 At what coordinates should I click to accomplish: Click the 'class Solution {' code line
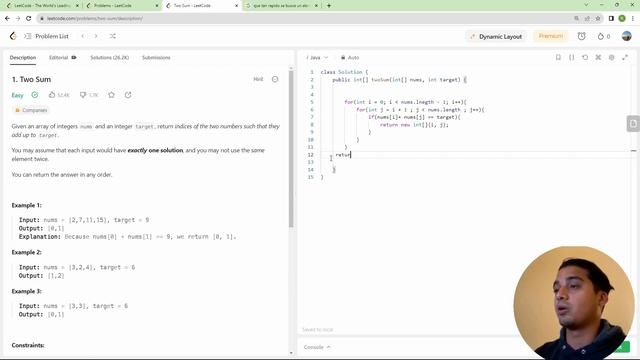pos(344,72)
